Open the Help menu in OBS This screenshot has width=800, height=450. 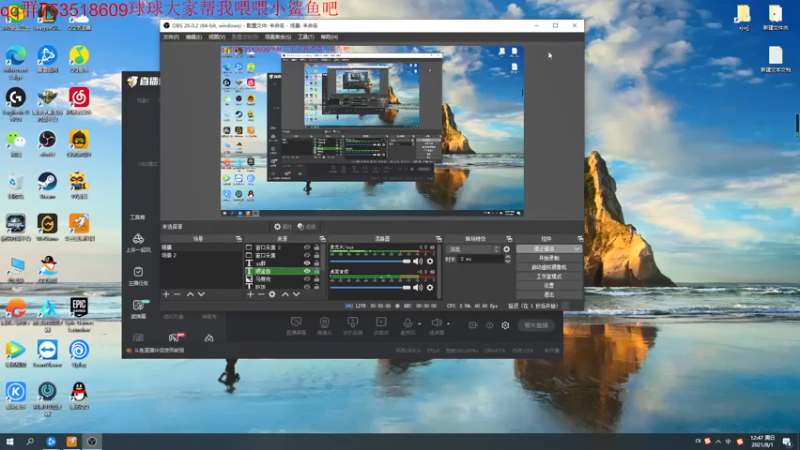click(331, 37)
